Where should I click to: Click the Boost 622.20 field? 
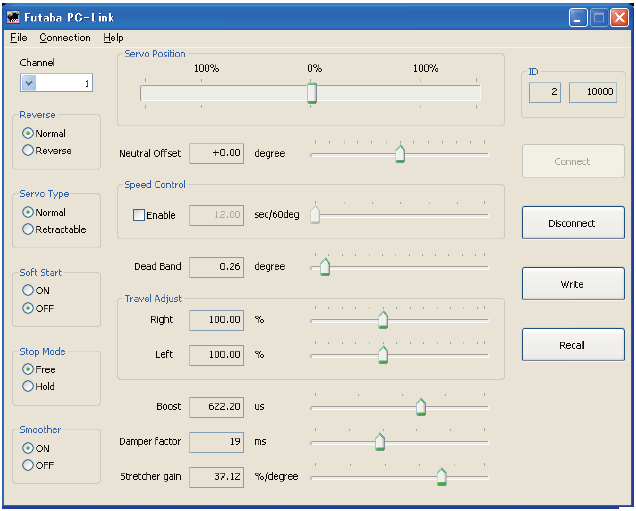(217, 407)
